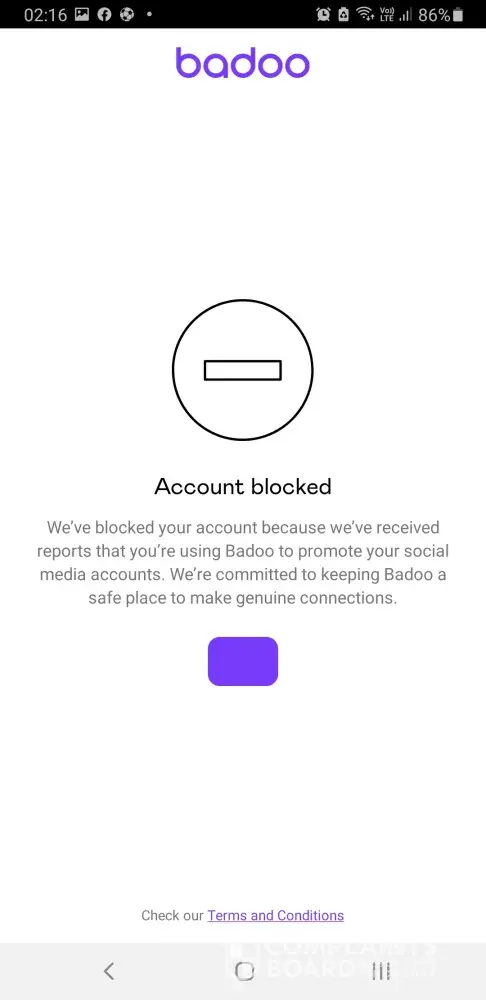This screenshot has width=486, height=1000.
Task: Tap the purple button below the message
Action: point(242,661)
